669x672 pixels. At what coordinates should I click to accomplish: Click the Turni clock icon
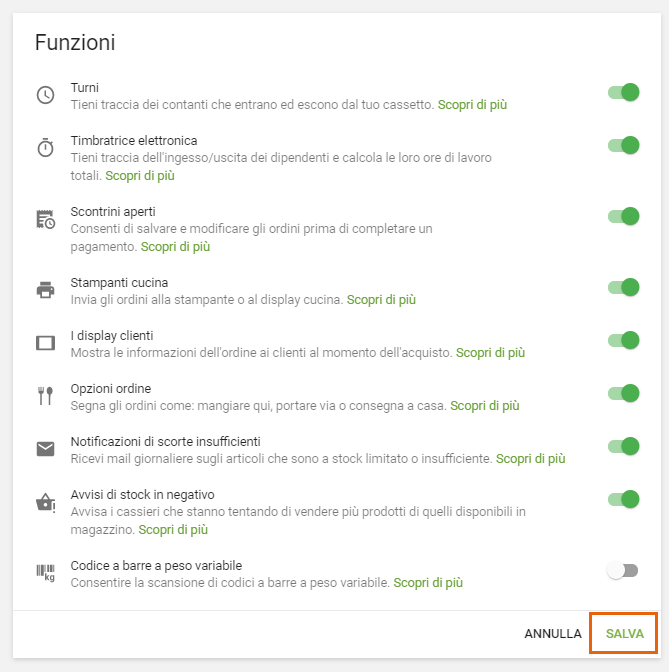(45, 96)
